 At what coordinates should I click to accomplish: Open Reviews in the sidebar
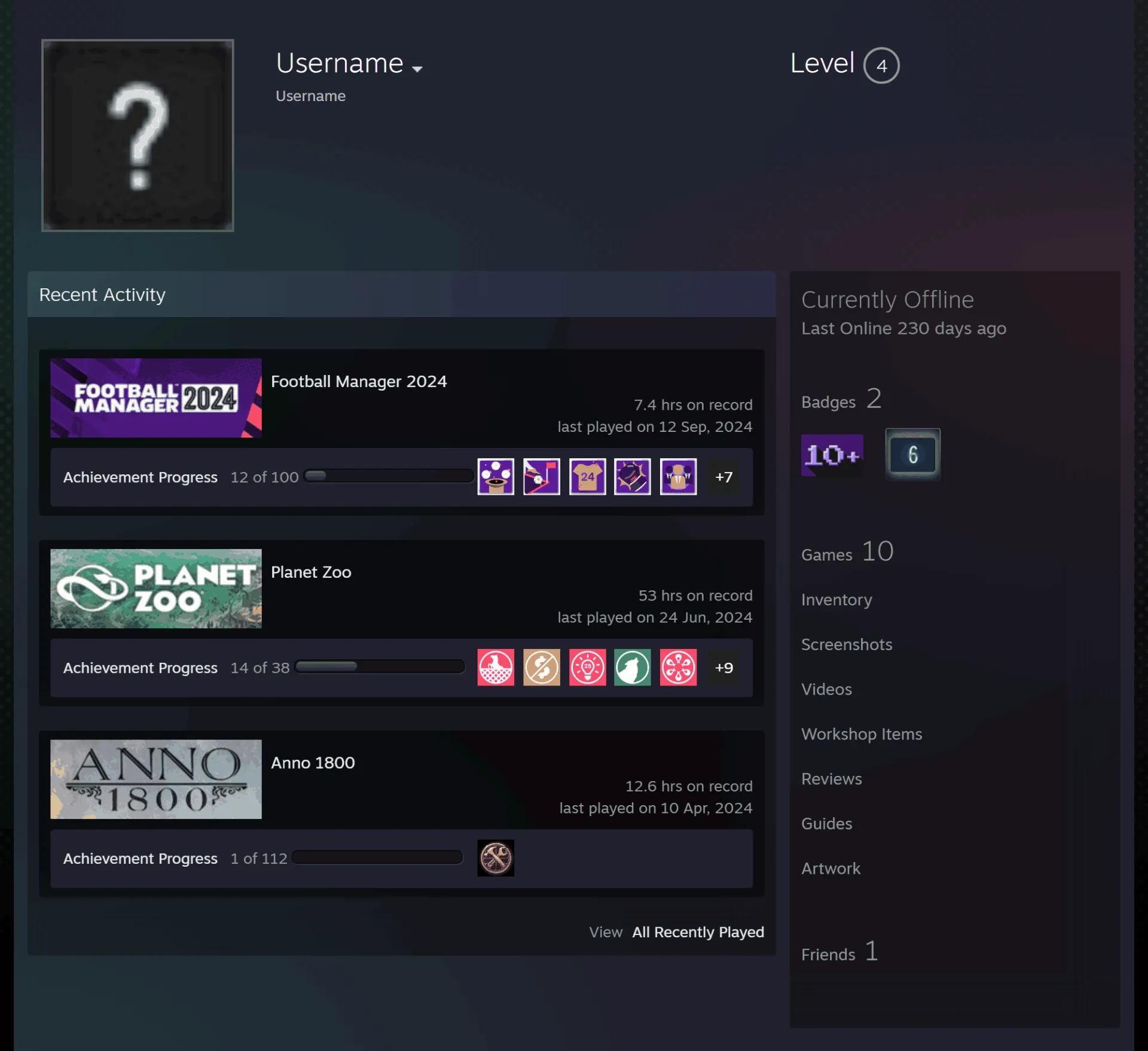coord(831,779)
